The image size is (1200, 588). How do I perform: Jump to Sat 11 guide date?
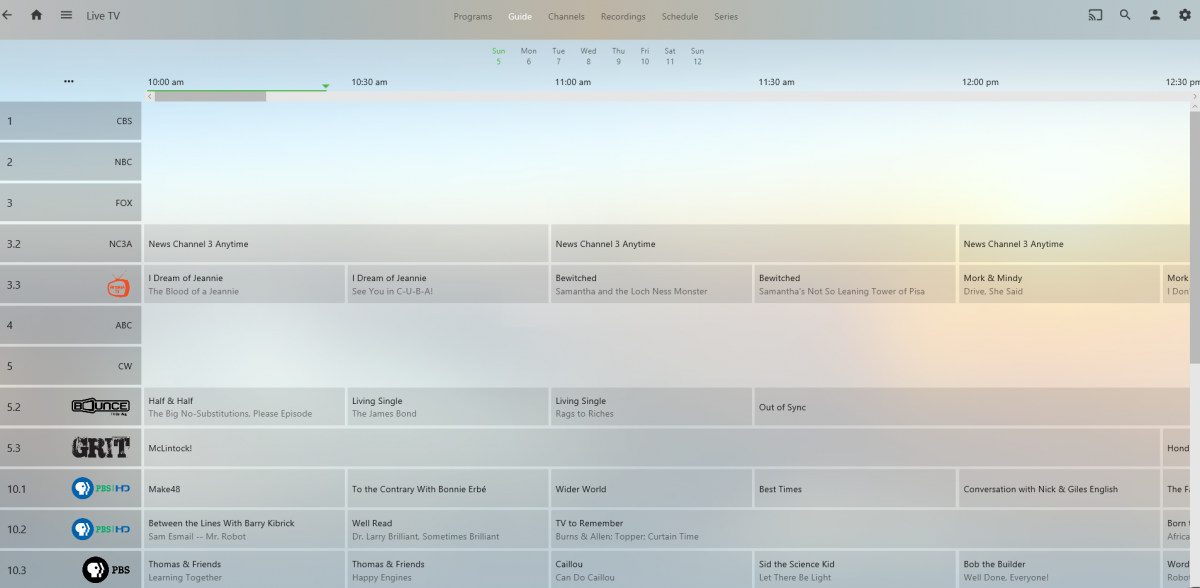point(670,56)
